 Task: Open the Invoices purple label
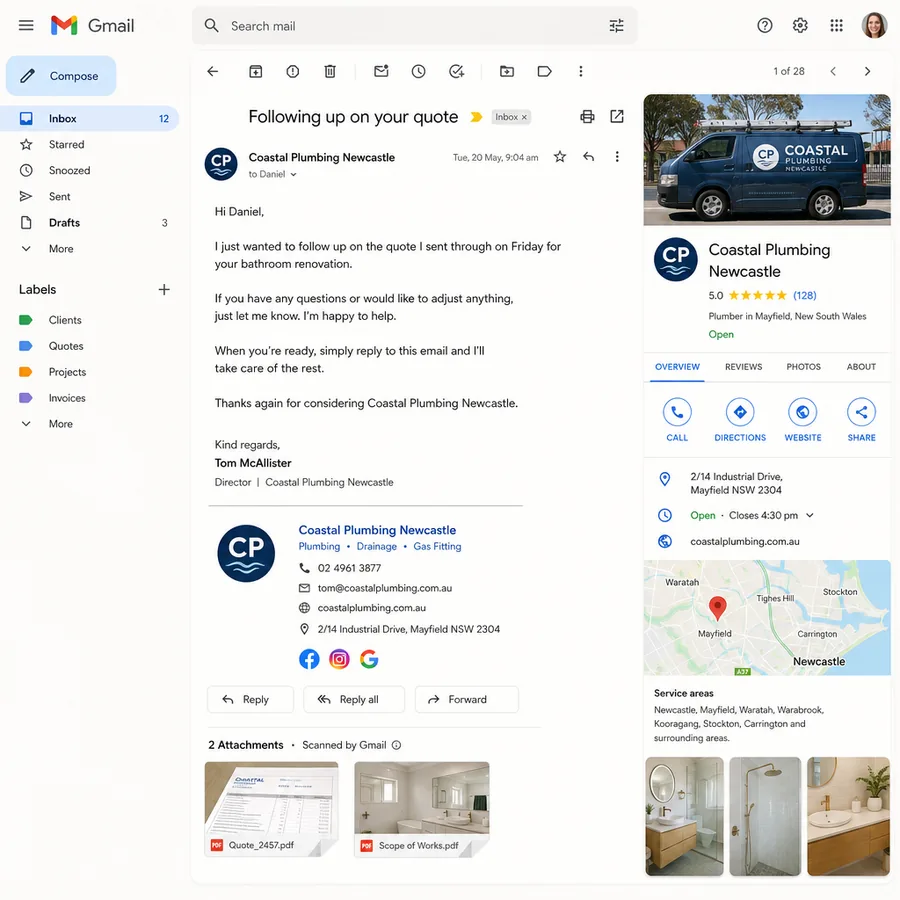coord(67,398)
